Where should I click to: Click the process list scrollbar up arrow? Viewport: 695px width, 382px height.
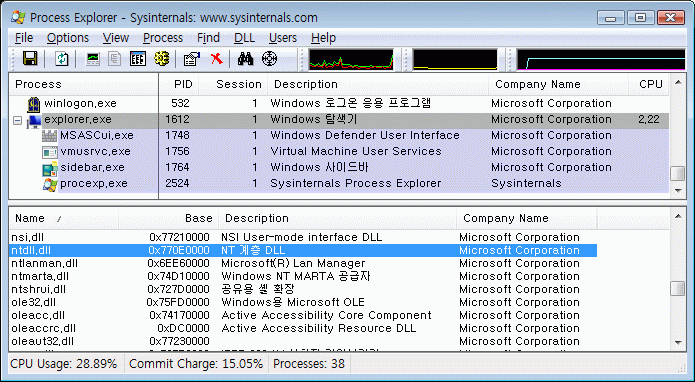point(677,82)
